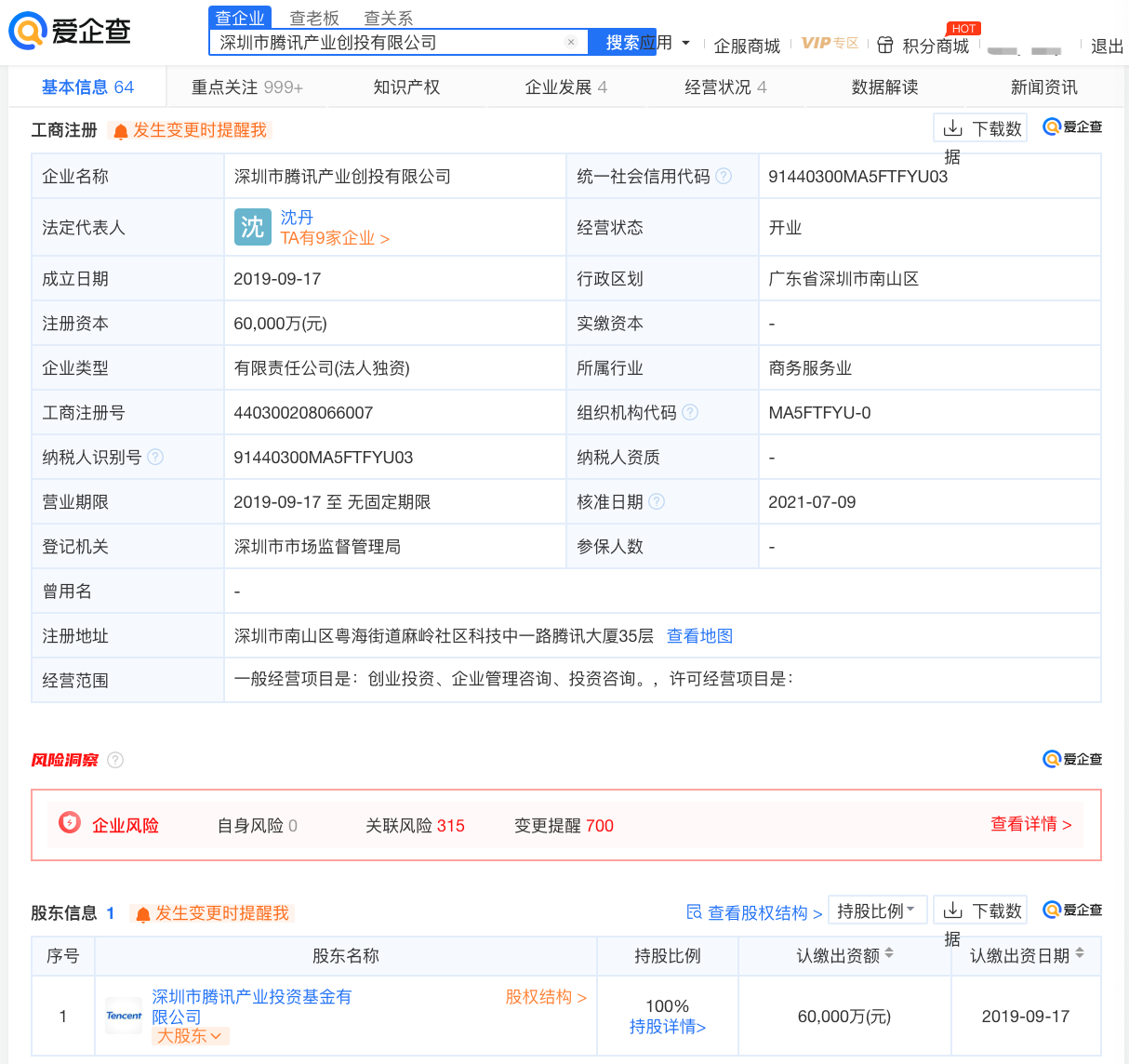Click the help icon beside 风险洞察
1129x1064 pixels.
point(115,760)
